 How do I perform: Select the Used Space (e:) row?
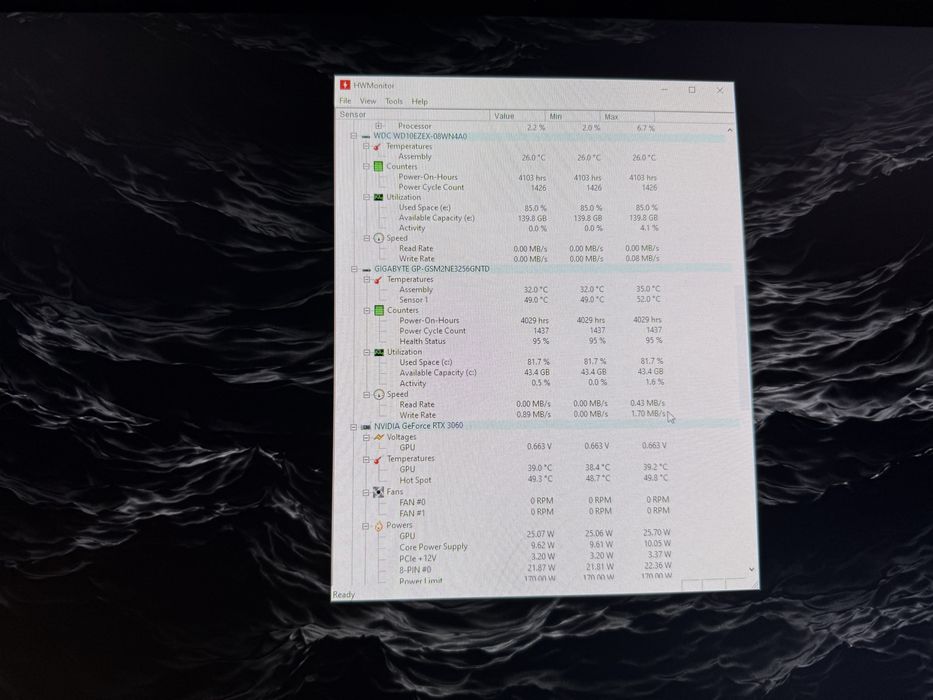point(529,208)
